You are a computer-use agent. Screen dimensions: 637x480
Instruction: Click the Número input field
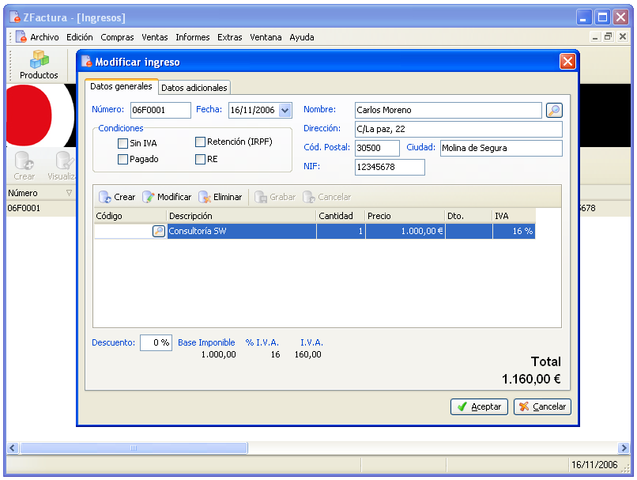coord(160,110)
